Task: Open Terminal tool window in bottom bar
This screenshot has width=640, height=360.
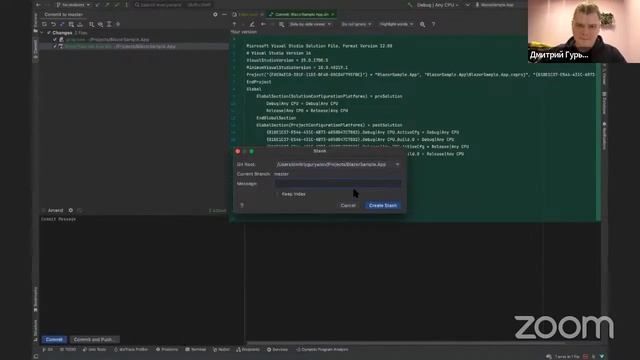Action: click(196, 350)
